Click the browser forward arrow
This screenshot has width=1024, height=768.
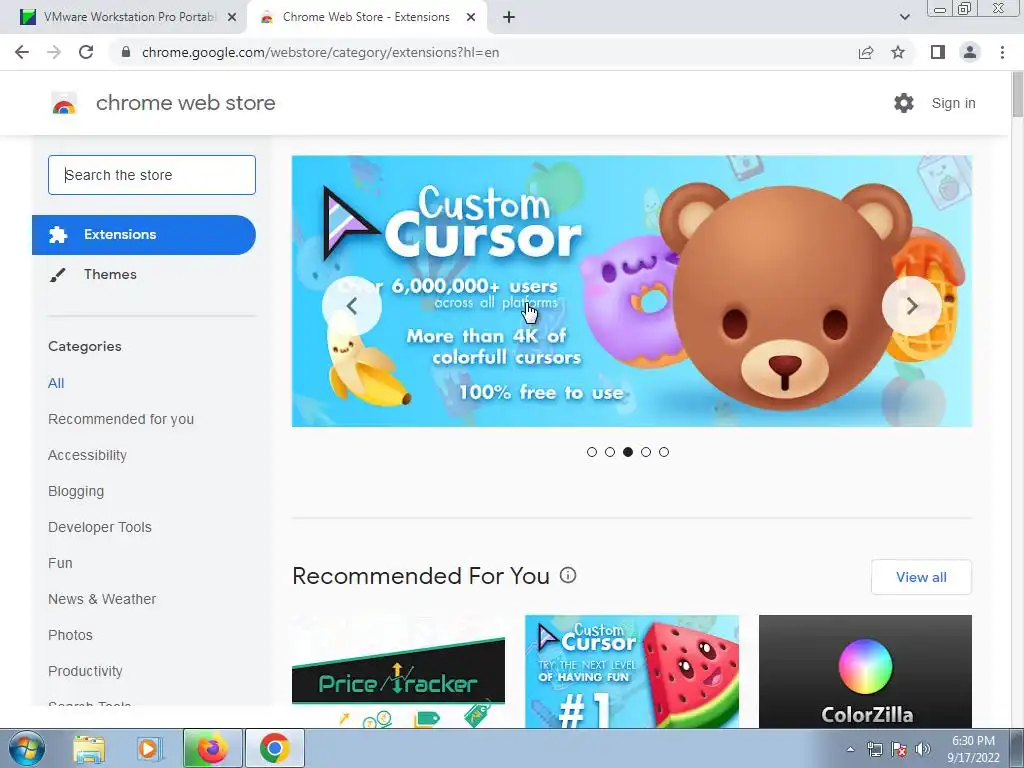pyautogui.click(x=54, y=52)
